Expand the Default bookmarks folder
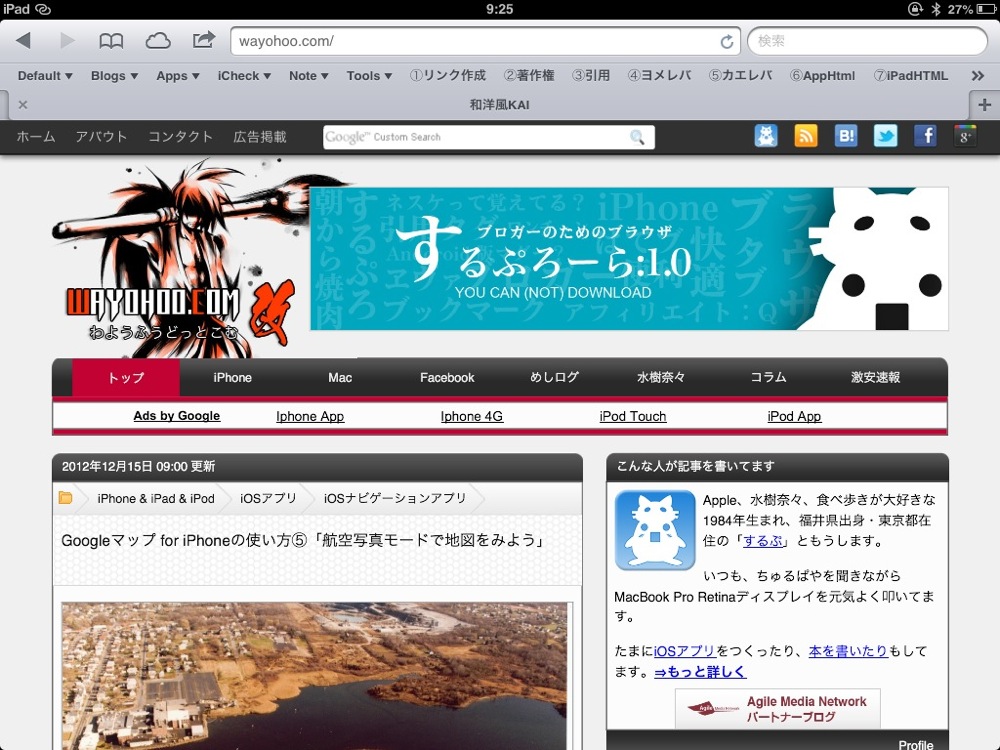The width and height of the screenshot is (1000, 750). pos(45,76)
